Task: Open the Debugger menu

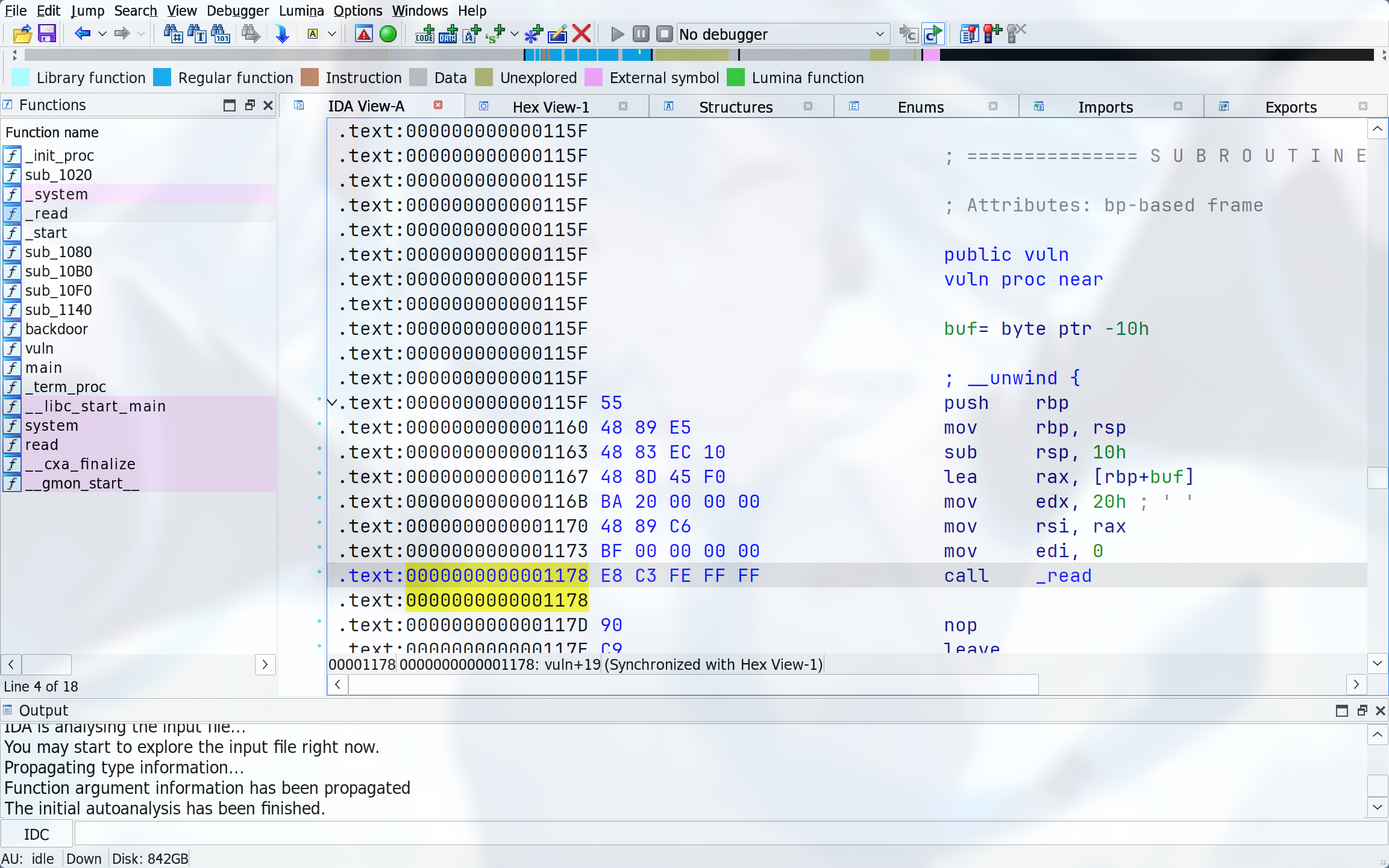Action: tap(237, 10)
